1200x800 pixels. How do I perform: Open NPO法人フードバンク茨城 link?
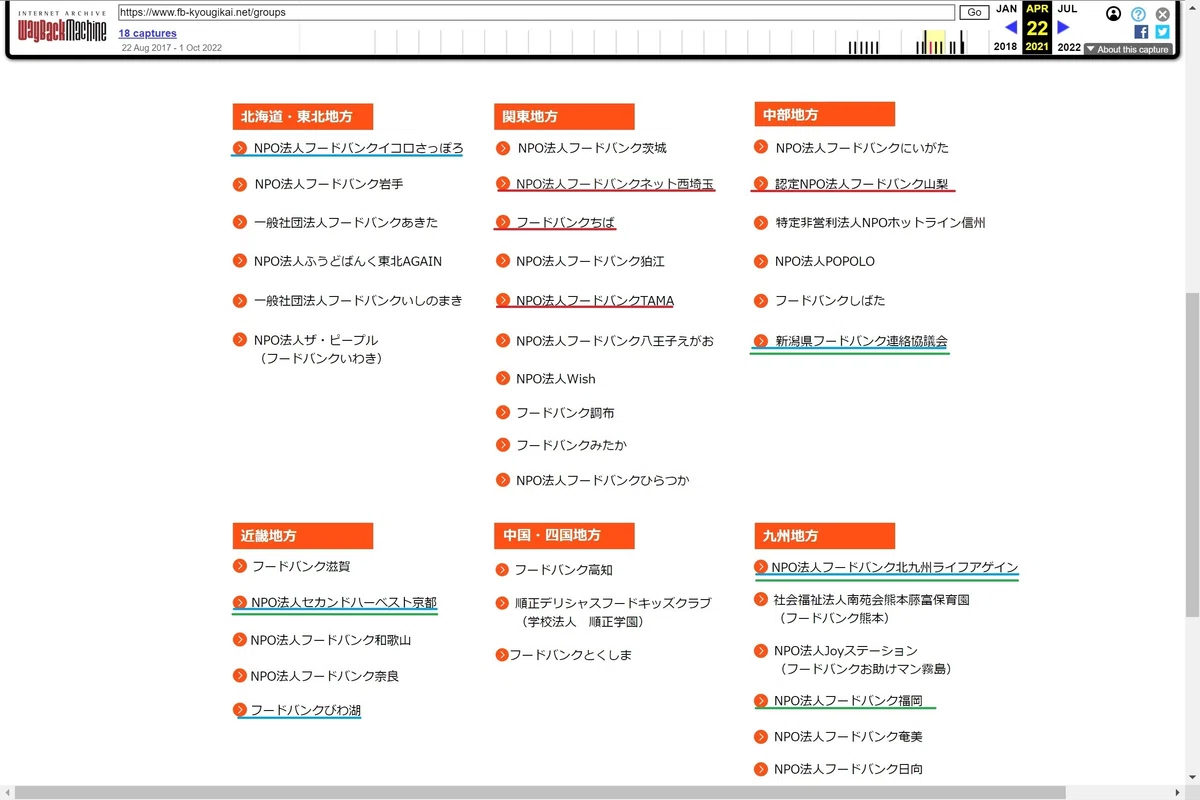click(592, 148)
